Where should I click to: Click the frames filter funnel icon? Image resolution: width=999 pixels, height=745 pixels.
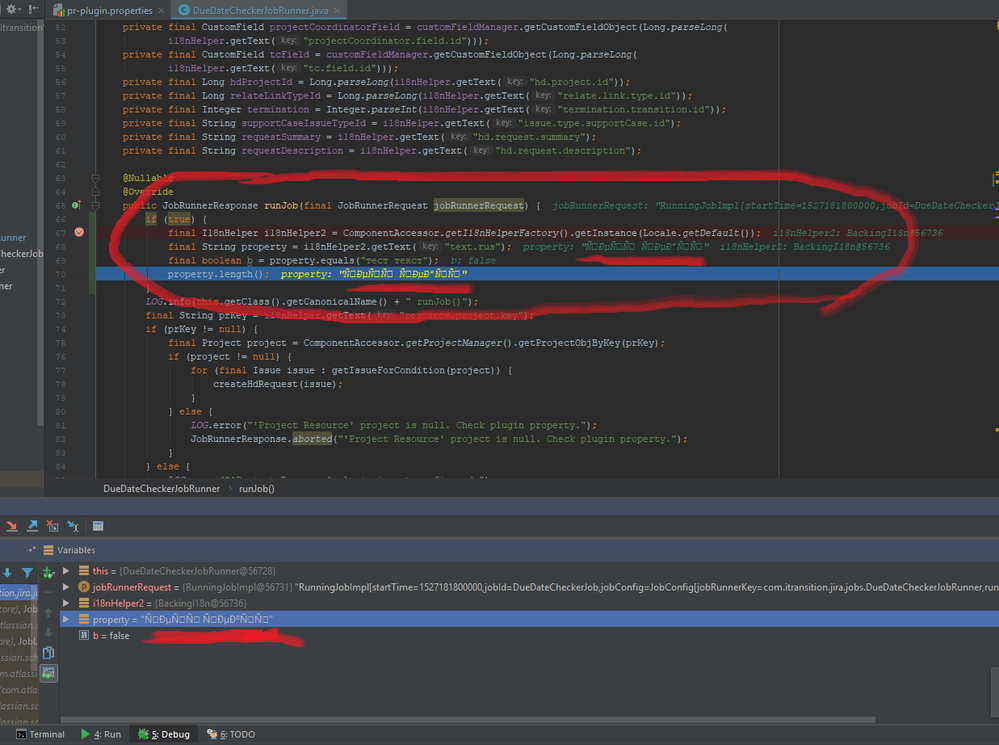[x=27, y=572]
